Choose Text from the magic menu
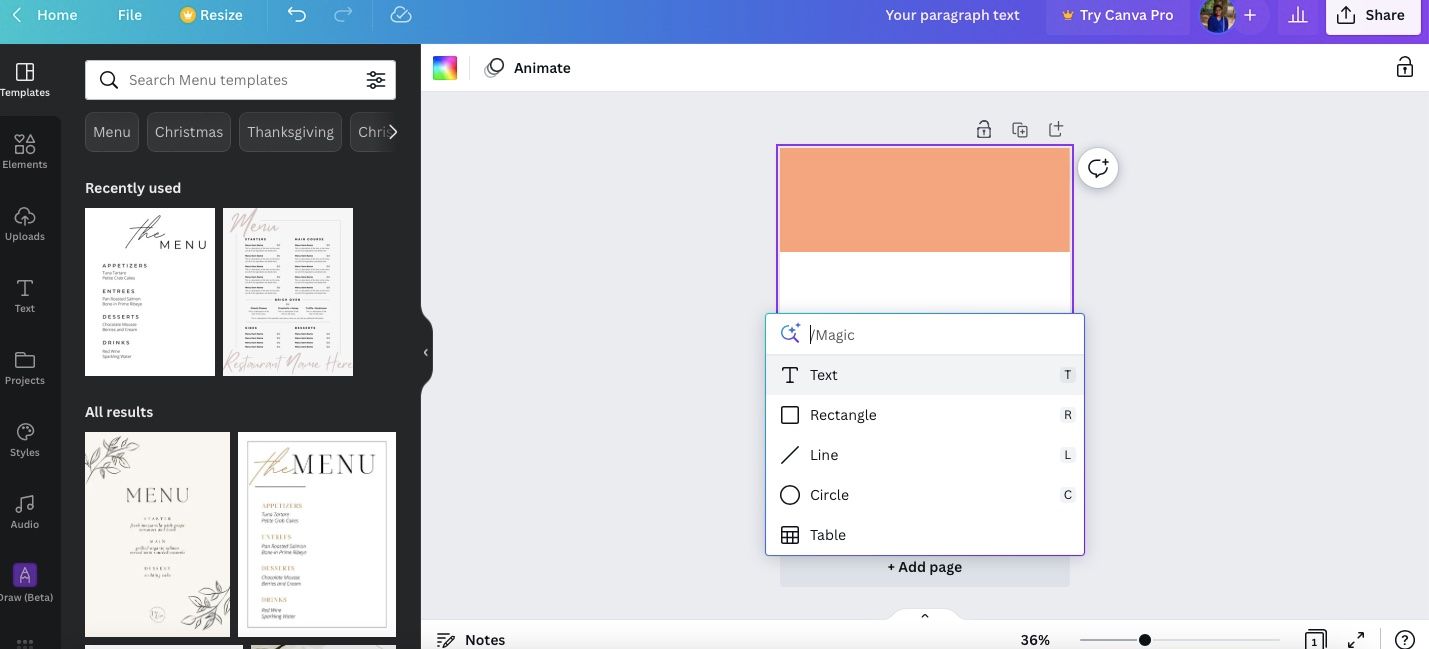The width and height of the screenshot is (1429, 649). pos(925,375)
